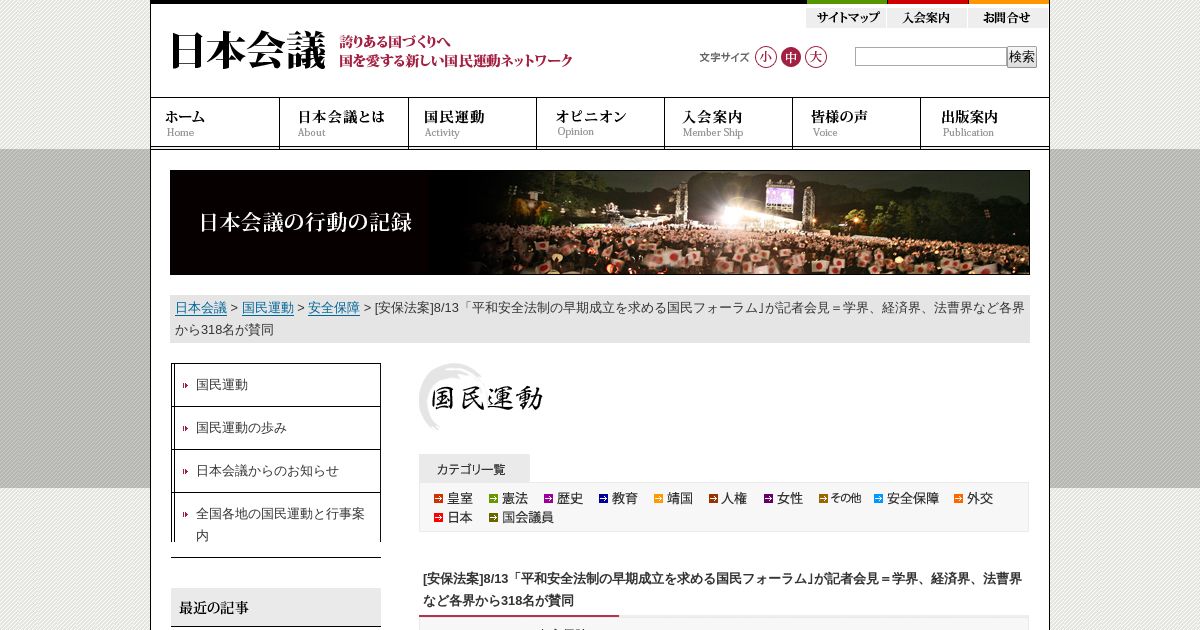Click the blue arrow icon beside 安全保障
Screen dimensions: 1200x630
(878, 498)
